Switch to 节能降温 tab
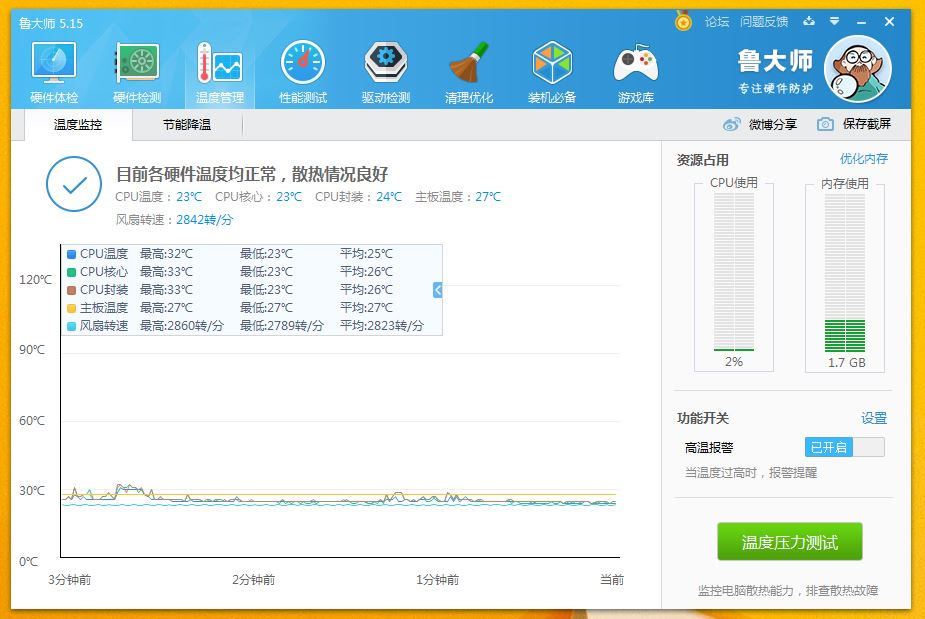The width and height of the screenshot is (925, 619). 186,125
